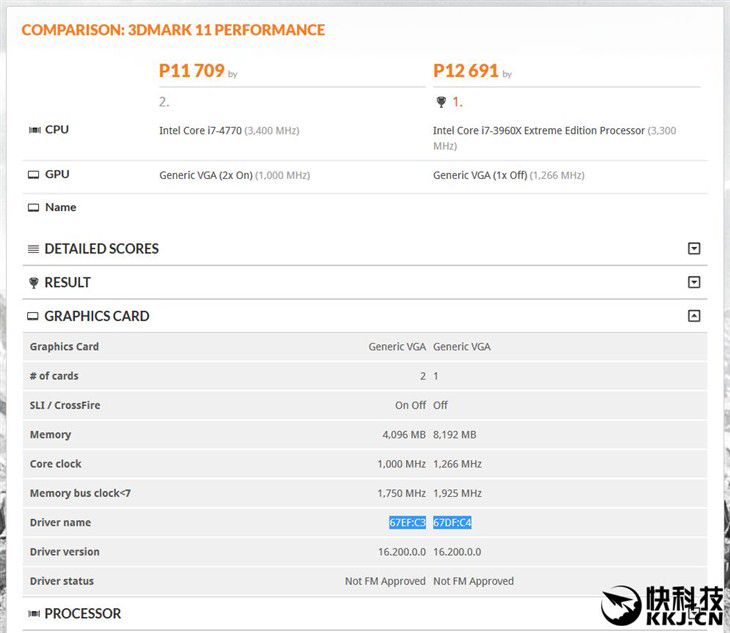Viewport: 730px width, 633px height.
Task: Click the Detailed Scores list icon
Action: pyautogui.click(x=34, y=249)
